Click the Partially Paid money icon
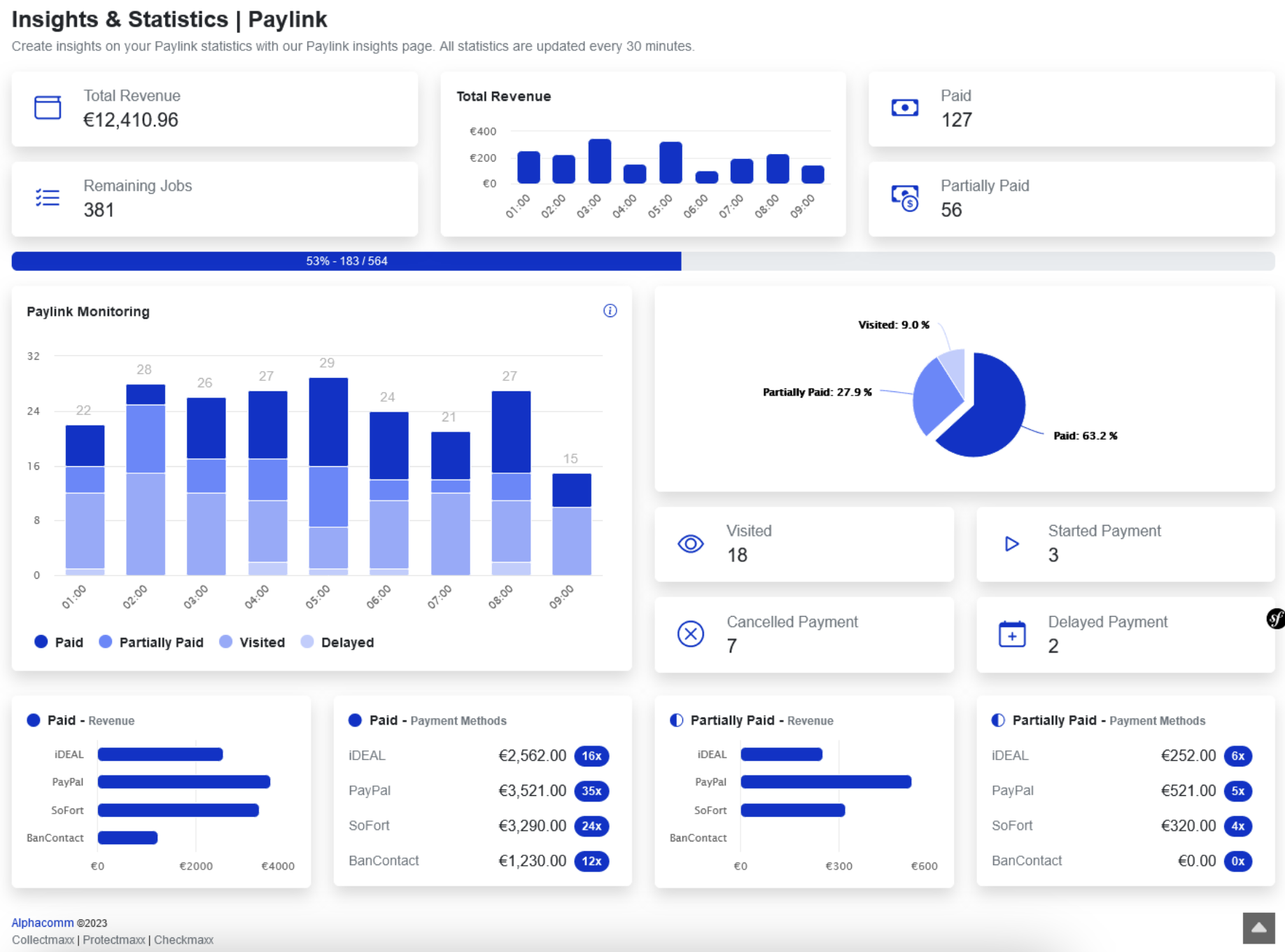 (904, 197)
